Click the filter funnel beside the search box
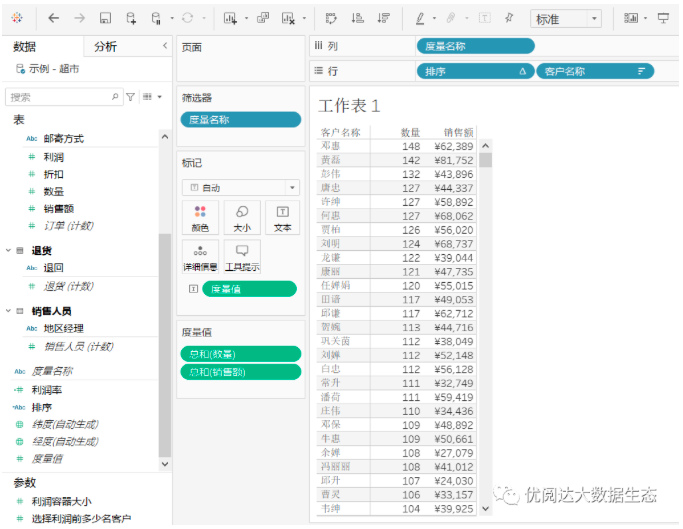The height and width of the screenshot is (529, 683). pos(130,97)
